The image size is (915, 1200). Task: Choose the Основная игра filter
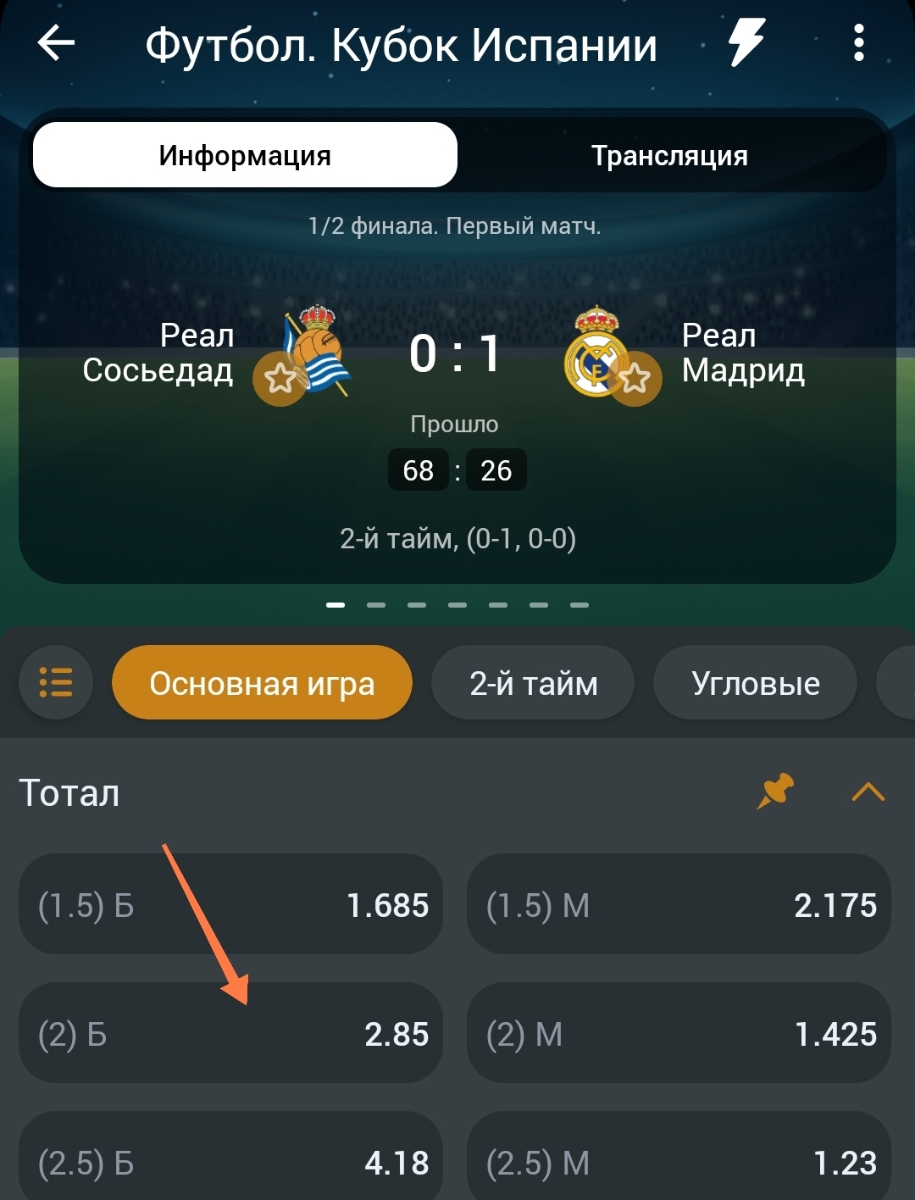[x=262, y=684]
